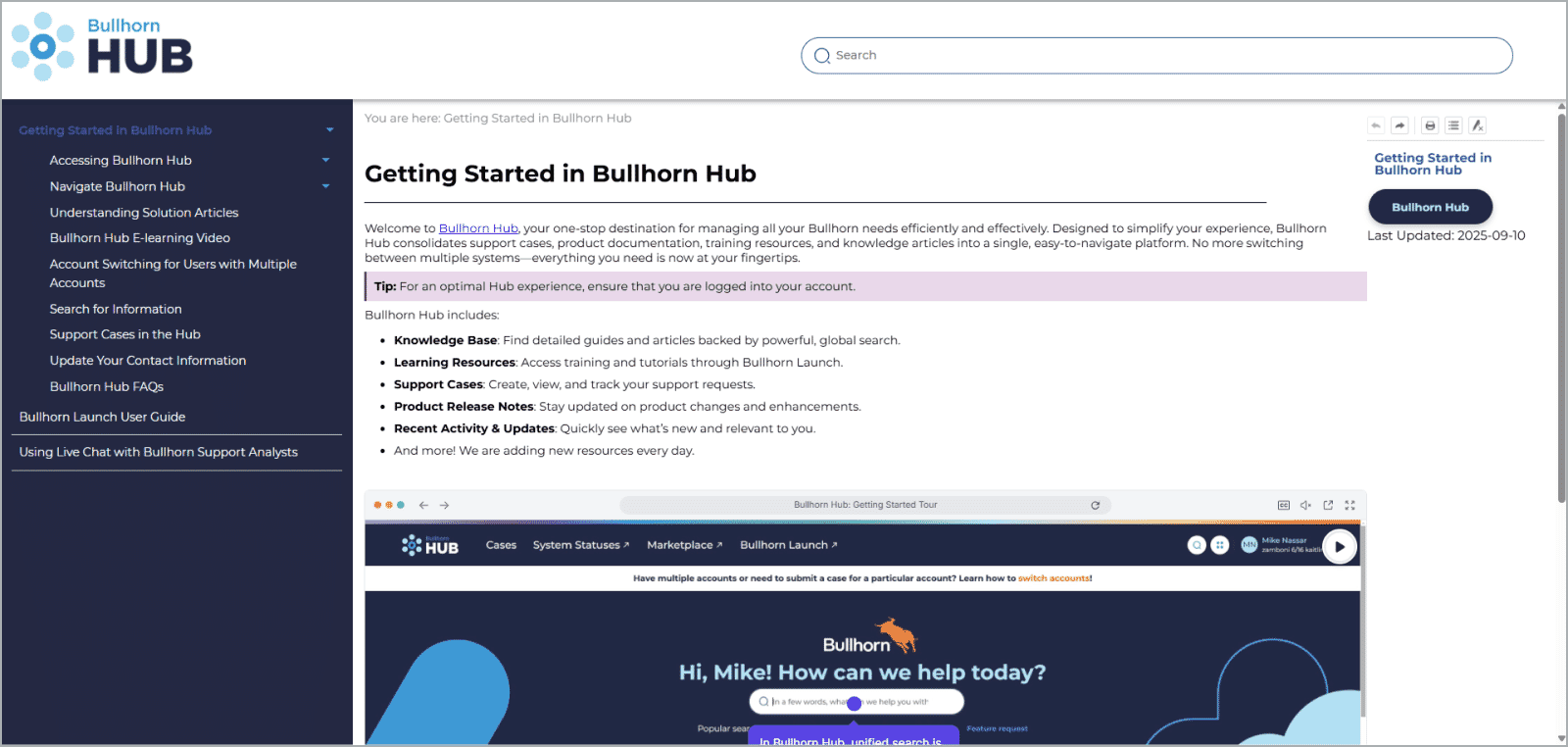Click the 'Recent Activity & Updates' bullet text
This screenshot has width=1568, height=747.
pos(474,428)
